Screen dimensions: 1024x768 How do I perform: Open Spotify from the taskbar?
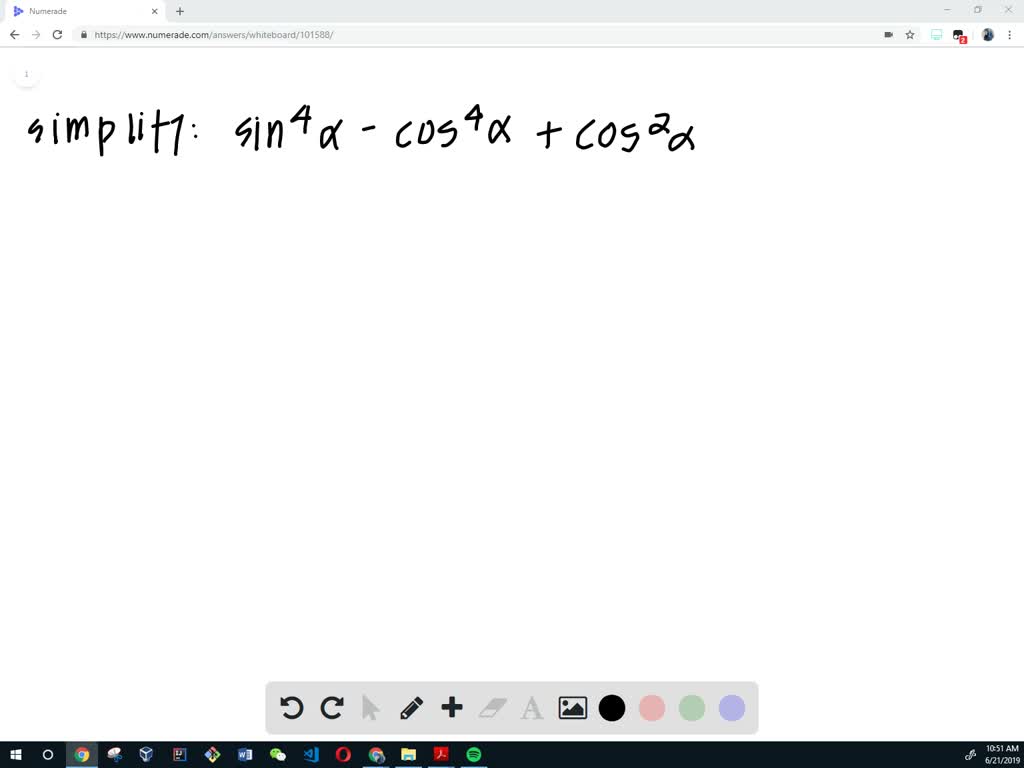(x=473, y=755)
